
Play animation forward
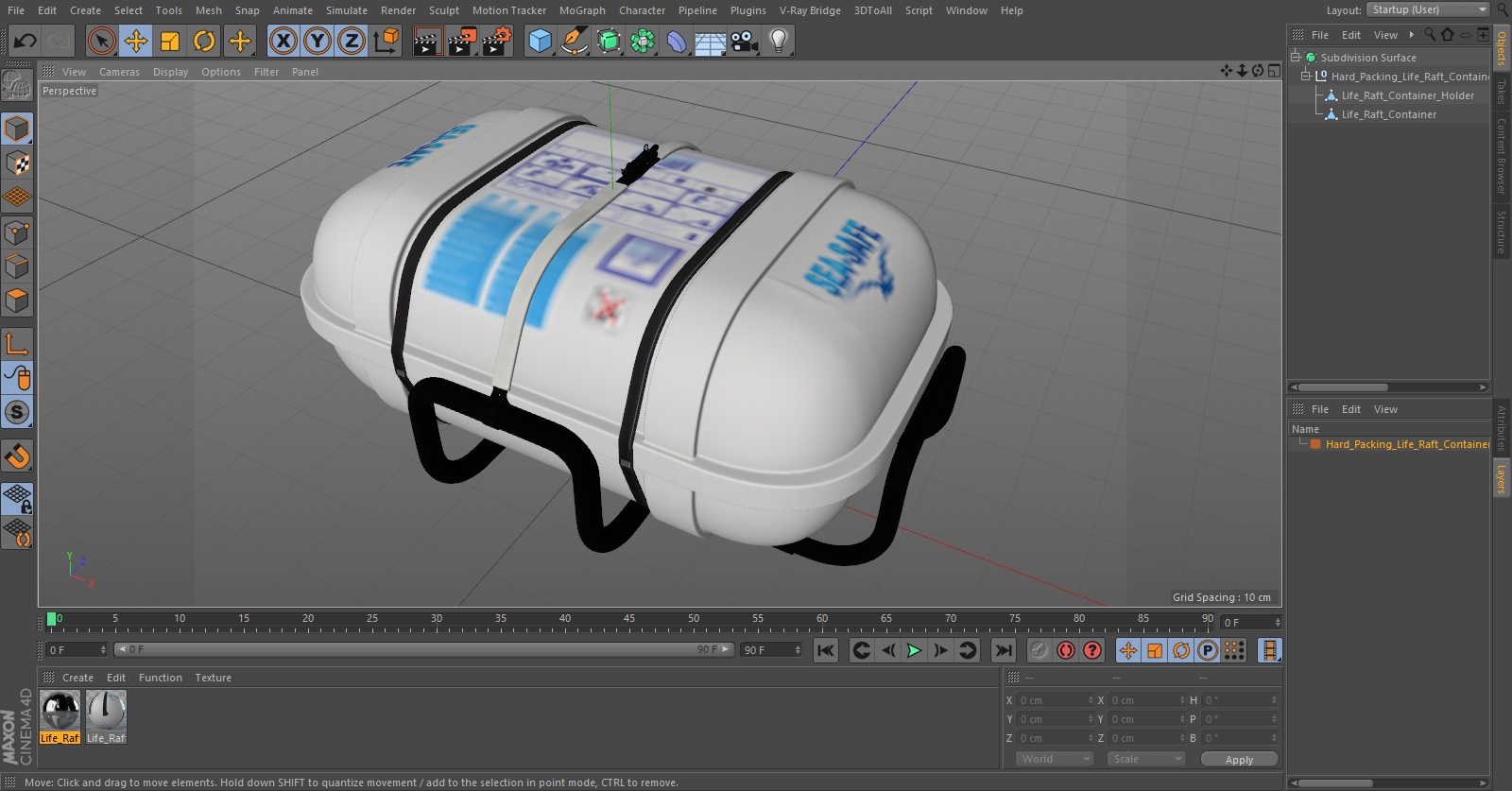(x=914, y=650)
